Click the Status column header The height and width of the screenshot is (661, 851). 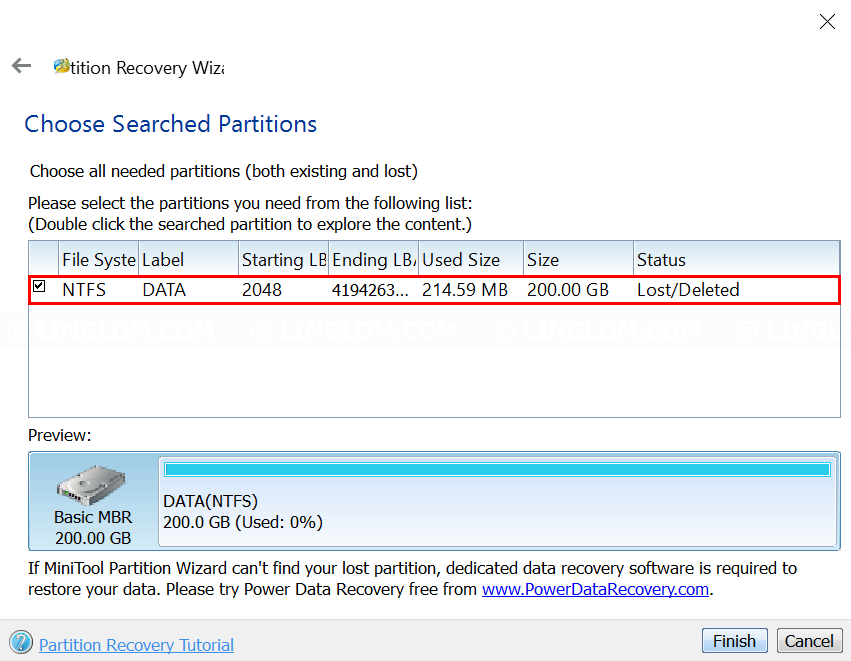coord(736,259)
